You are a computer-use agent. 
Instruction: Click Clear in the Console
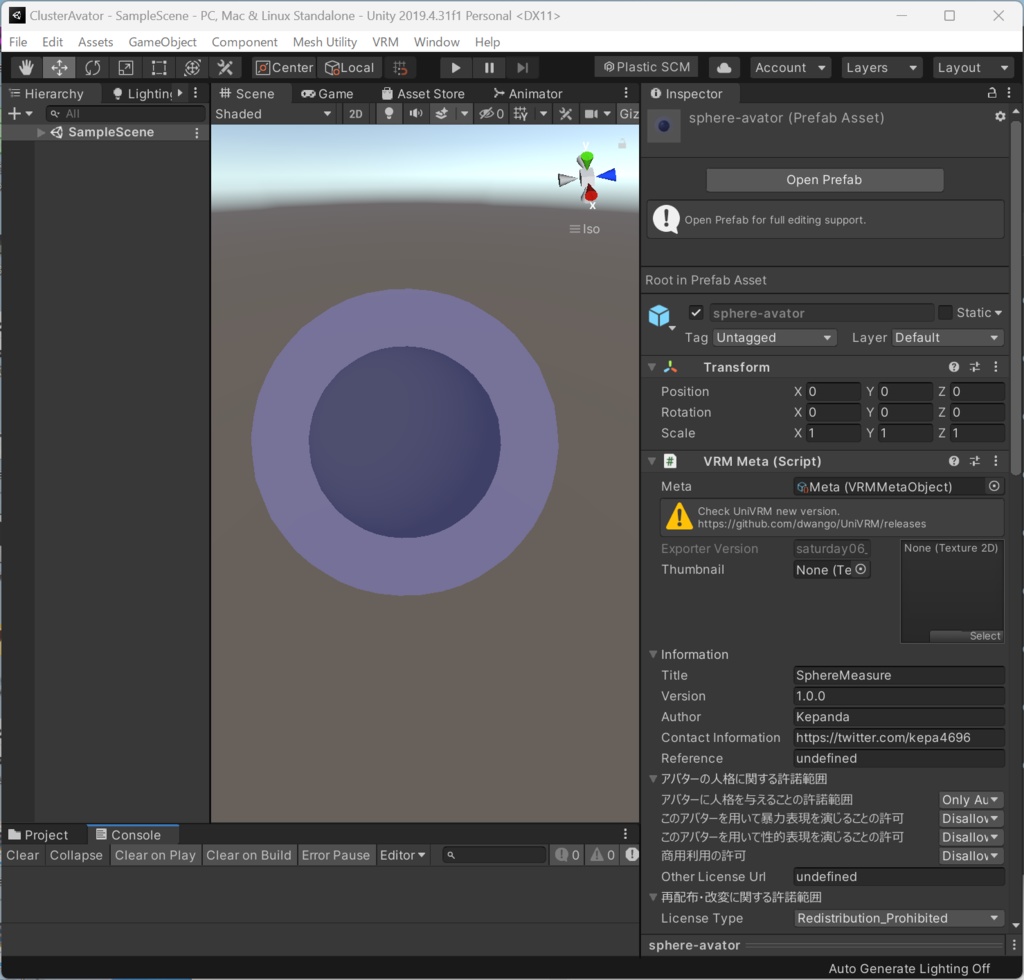pyautogui.click(x=22, y=855)
